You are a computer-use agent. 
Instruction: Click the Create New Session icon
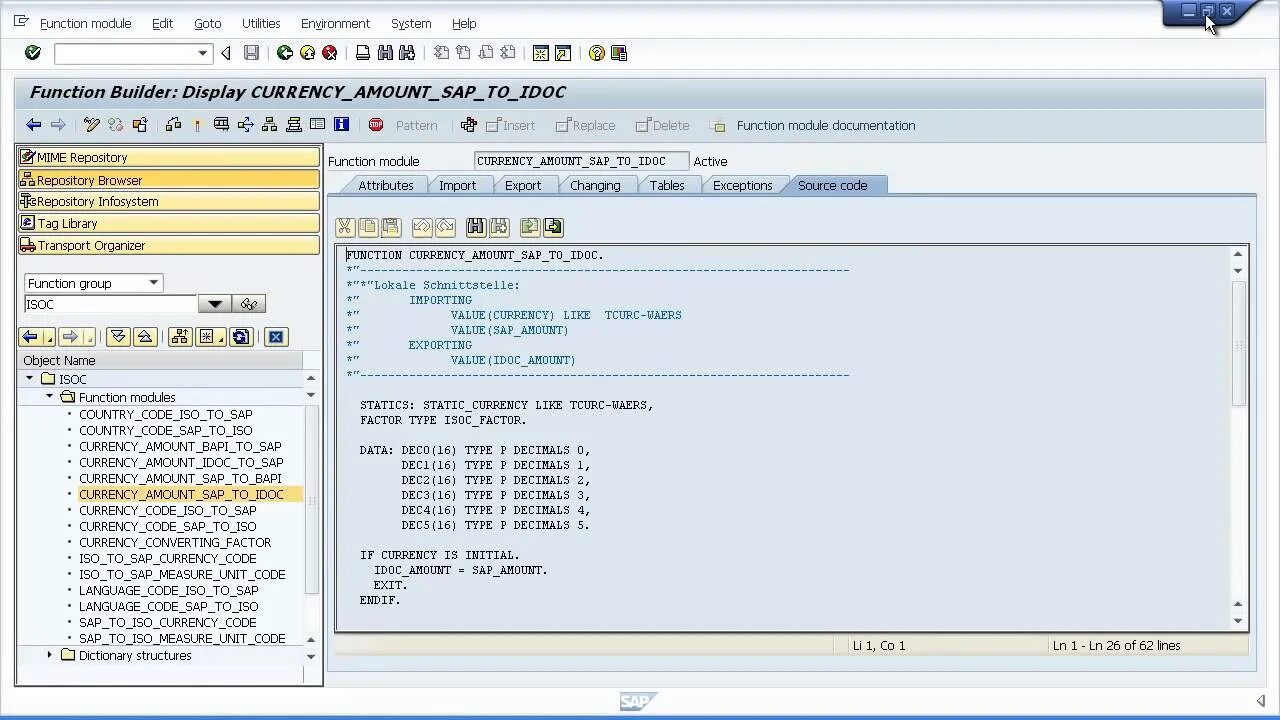coord(541,53)
